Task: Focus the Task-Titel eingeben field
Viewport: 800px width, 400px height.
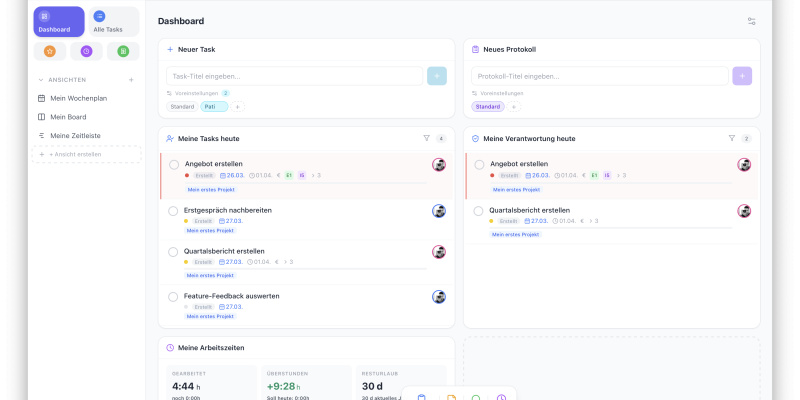Action: (294, 76)
